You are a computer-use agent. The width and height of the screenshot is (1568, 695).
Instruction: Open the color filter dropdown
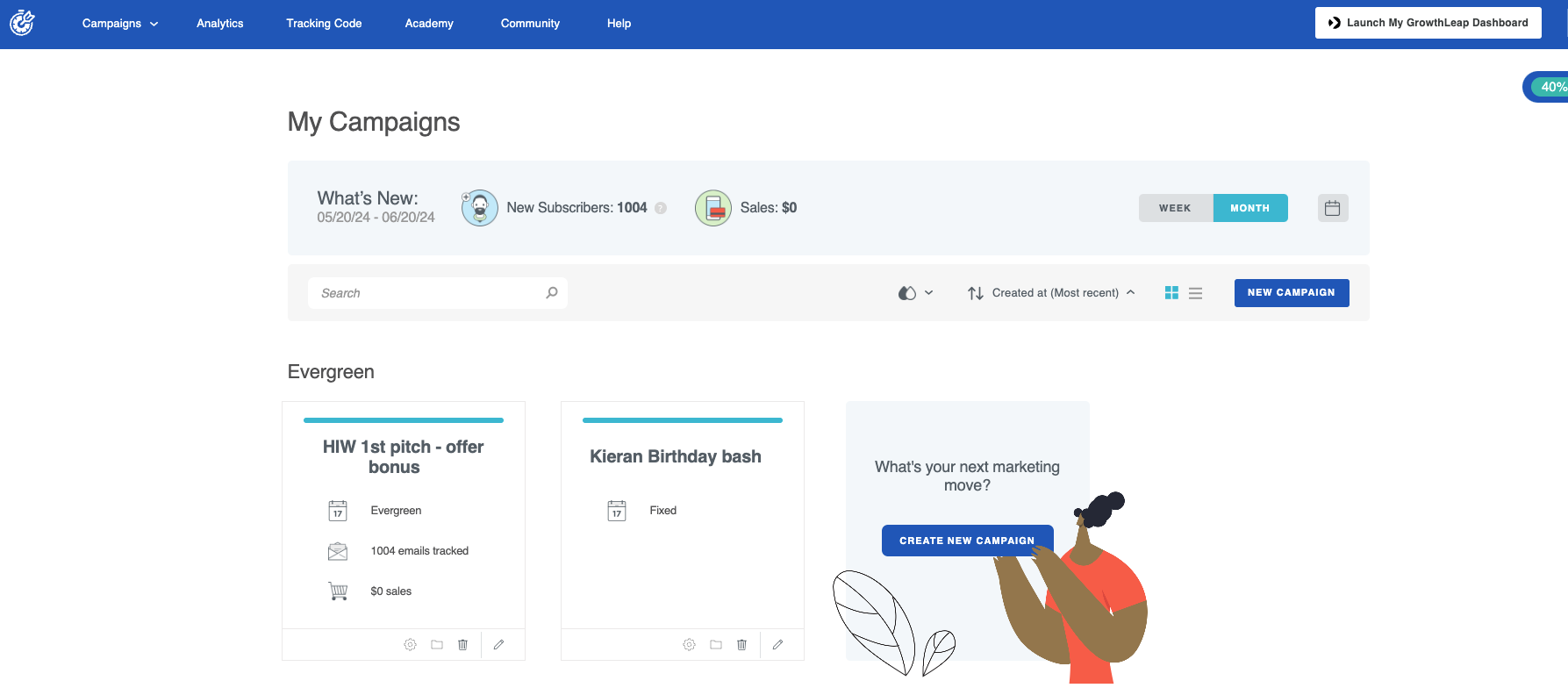(915, 293)
